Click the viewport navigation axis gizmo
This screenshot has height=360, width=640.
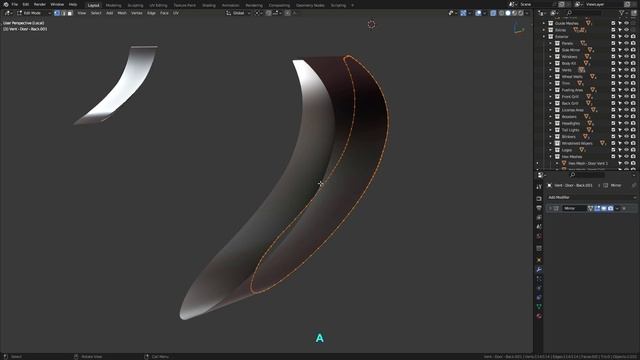point(519,29)
